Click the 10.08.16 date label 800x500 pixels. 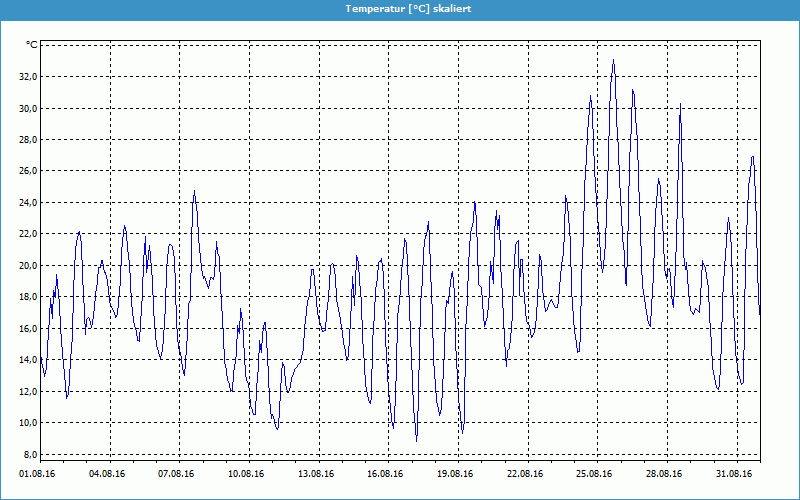(x=246, y=474)
